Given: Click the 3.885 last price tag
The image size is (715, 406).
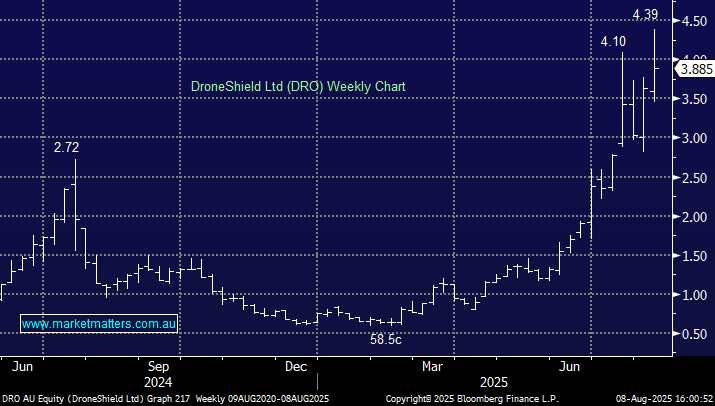Looking at the screenshot, I should pos(695,69).
